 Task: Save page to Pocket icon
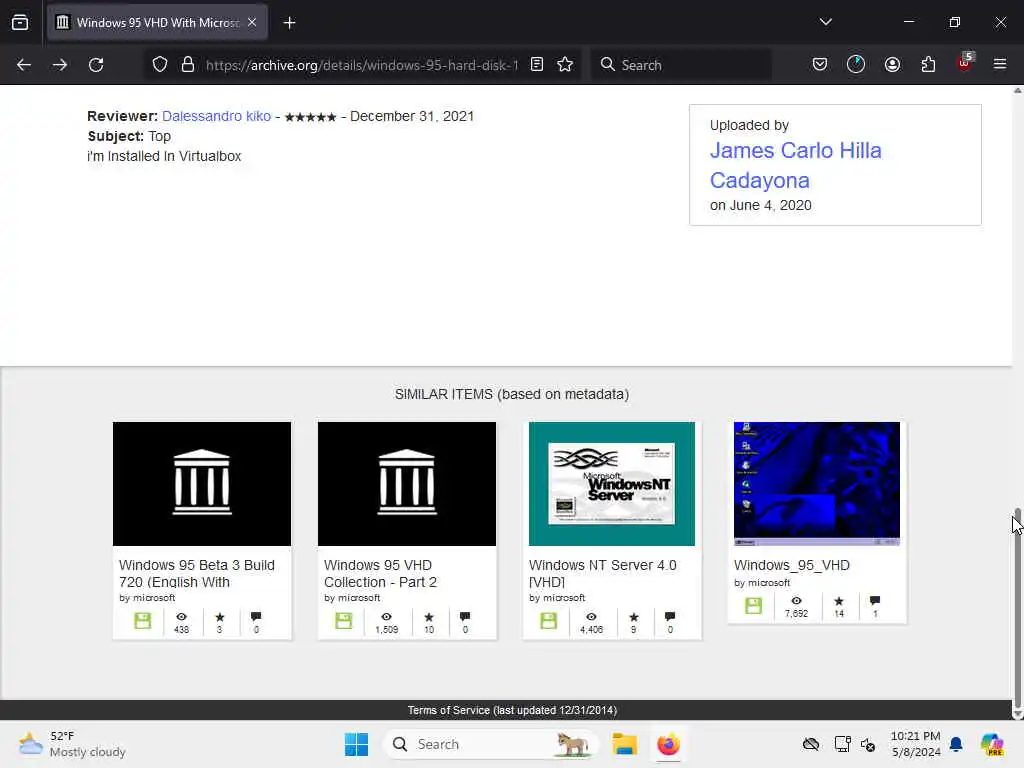[x=820, y=64]
